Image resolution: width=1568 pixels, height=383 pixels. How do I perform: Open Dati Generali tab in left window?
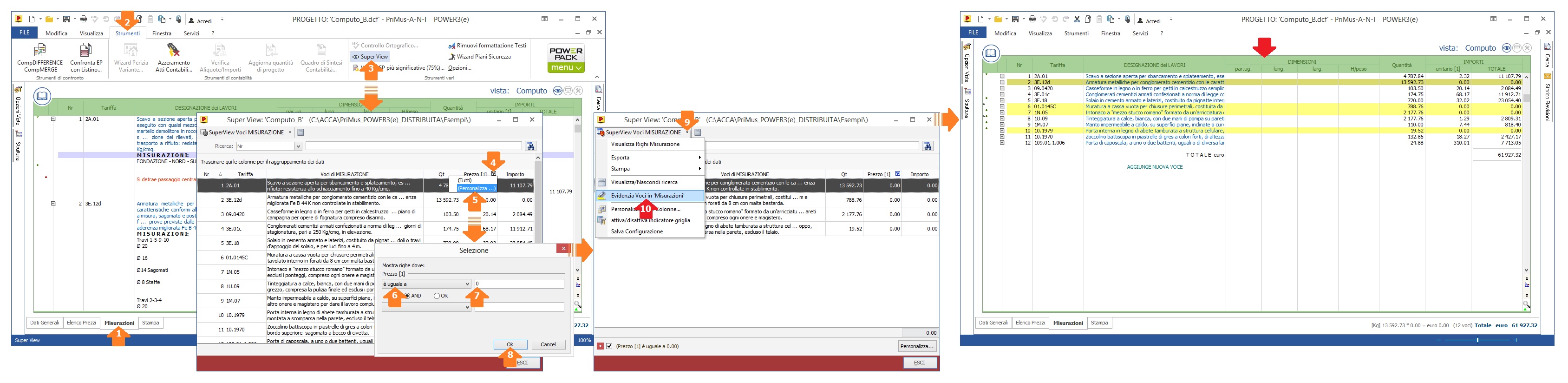pyautogui.click(x=45, y=323)
